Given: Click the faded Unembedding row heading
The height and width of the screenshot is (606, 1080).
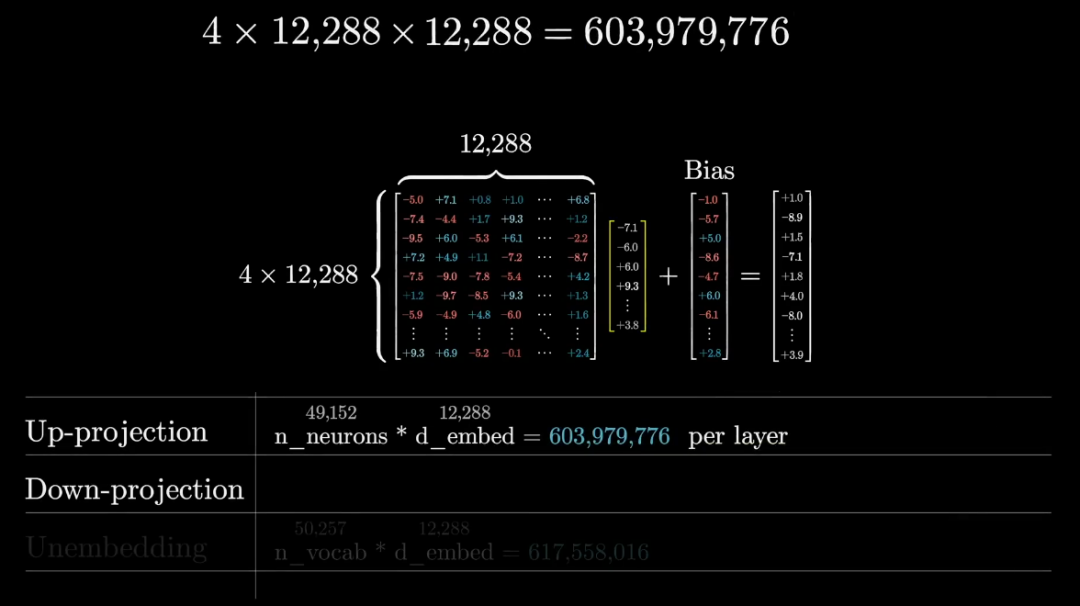Looking at the screenshot, I should [x=116, y=547].
